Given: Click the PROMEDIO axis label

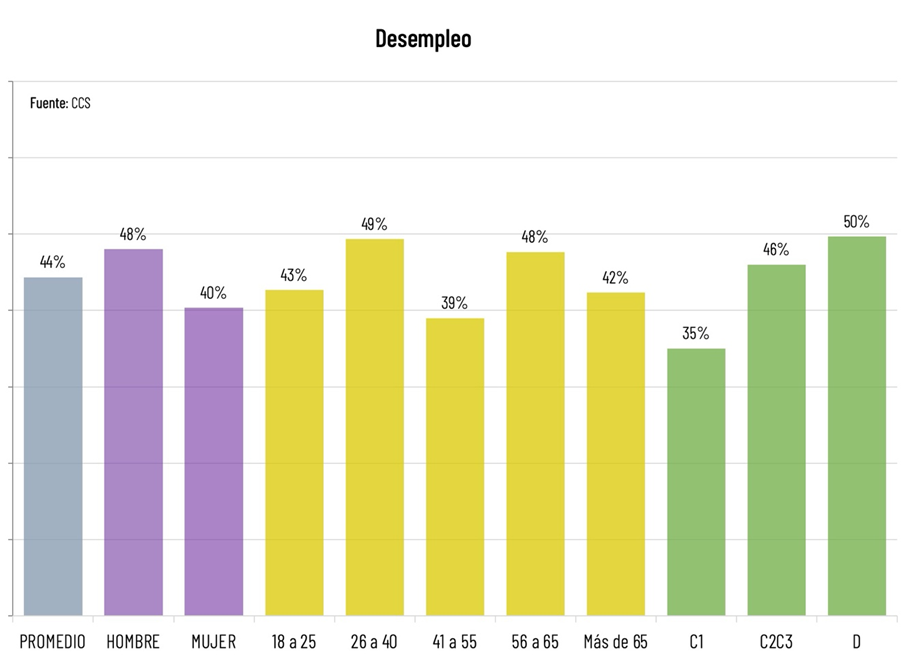Looking at the screenshot, I should tap(53, 642).
